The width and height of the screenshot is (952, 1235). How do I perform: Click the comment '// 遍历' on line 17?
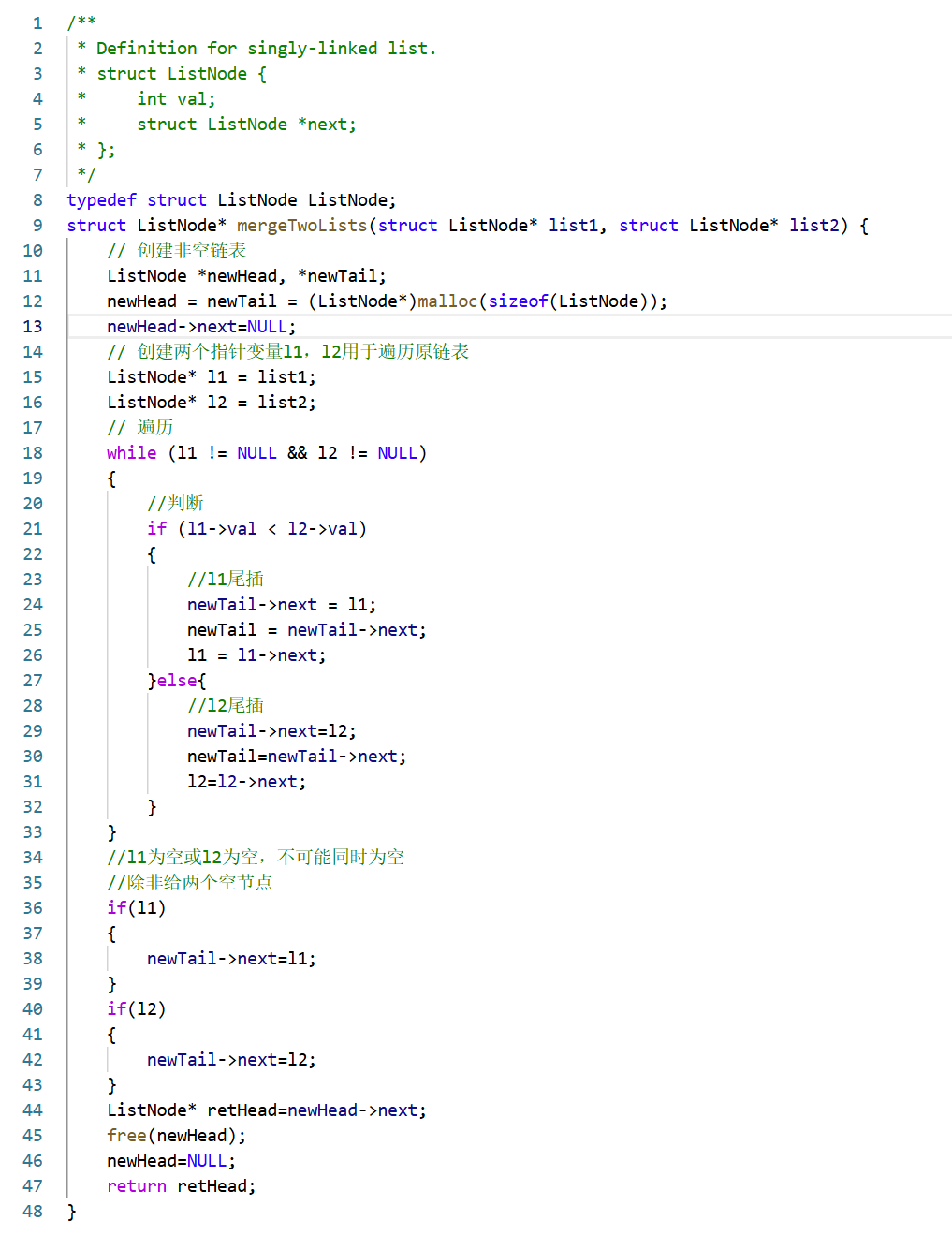(x=140, y=427)
